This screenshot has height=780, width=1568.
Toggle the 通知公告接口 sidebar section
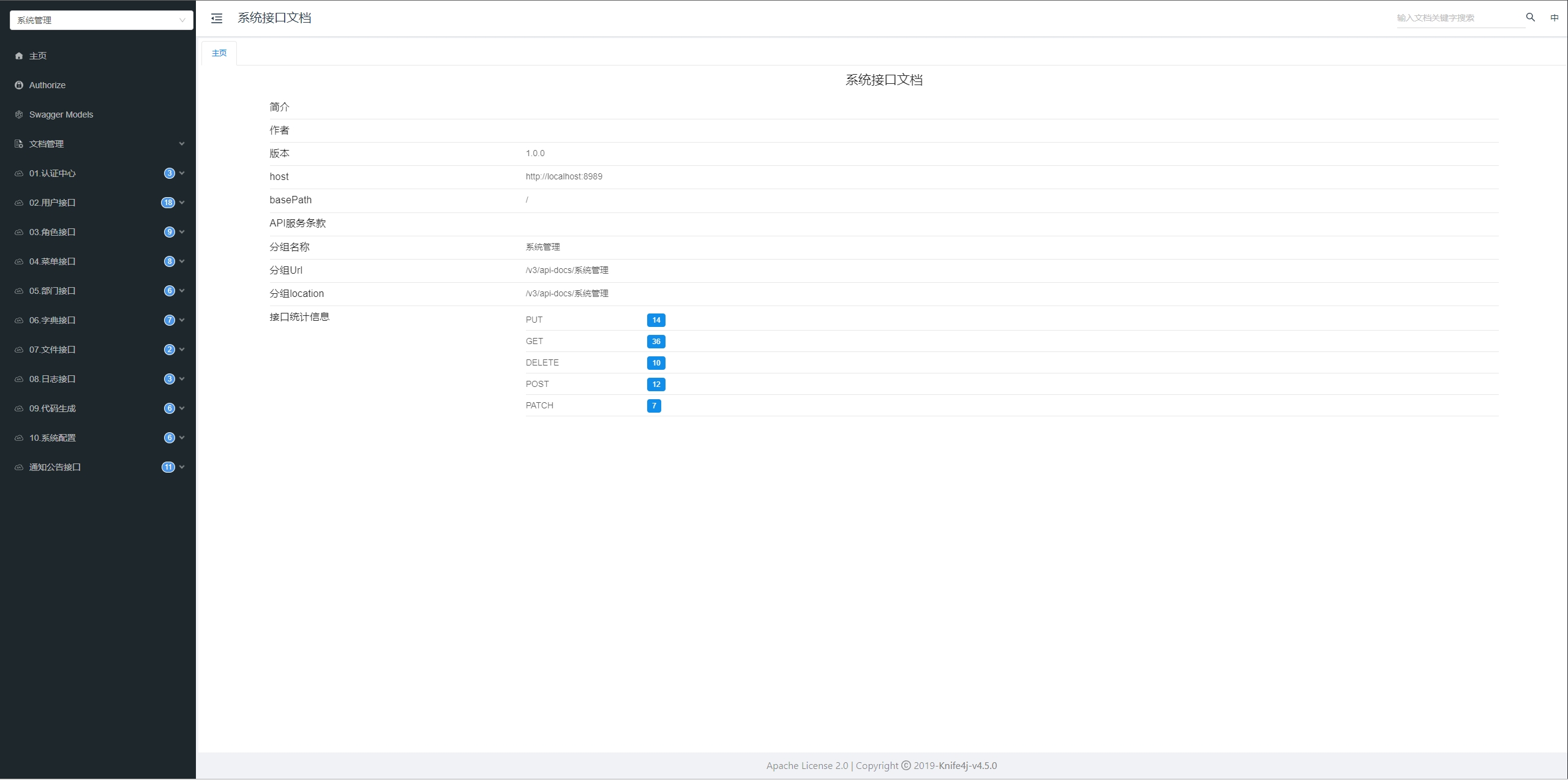click(x=98, y=467)
